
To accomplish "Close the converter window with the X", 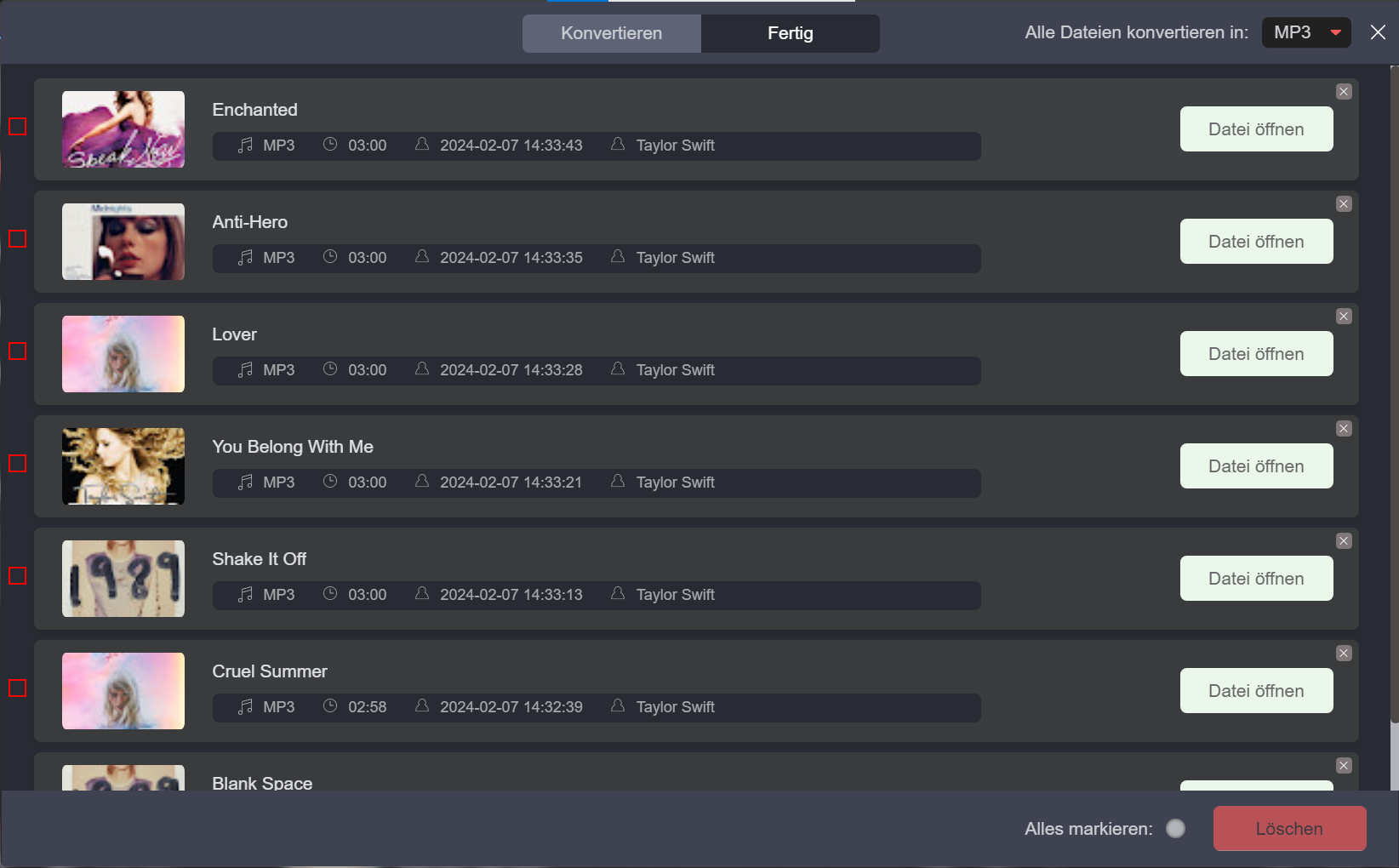I will tap(1378, 32).
